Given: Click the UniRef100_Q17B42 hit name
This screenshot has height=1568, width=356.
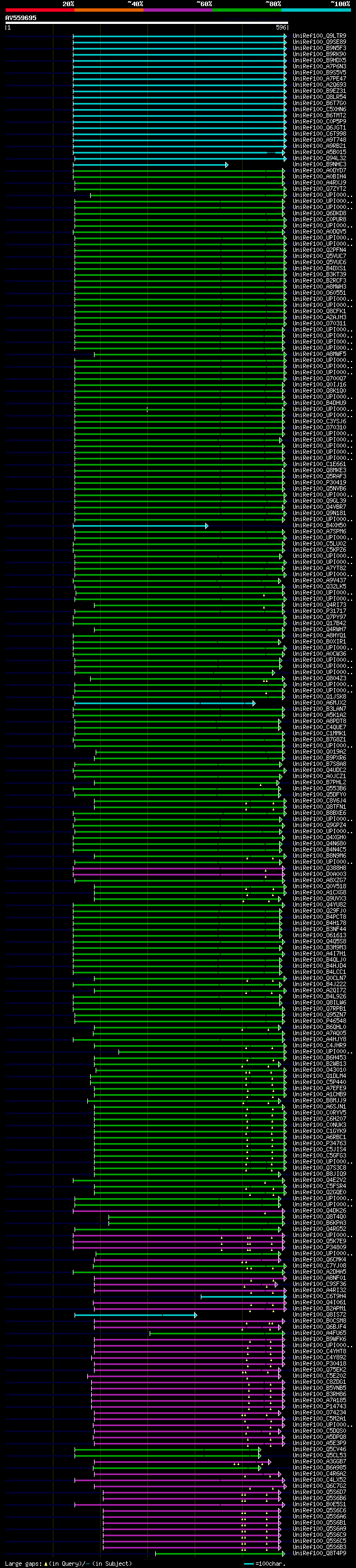Looking at the screenshot, I should (319, 624).
